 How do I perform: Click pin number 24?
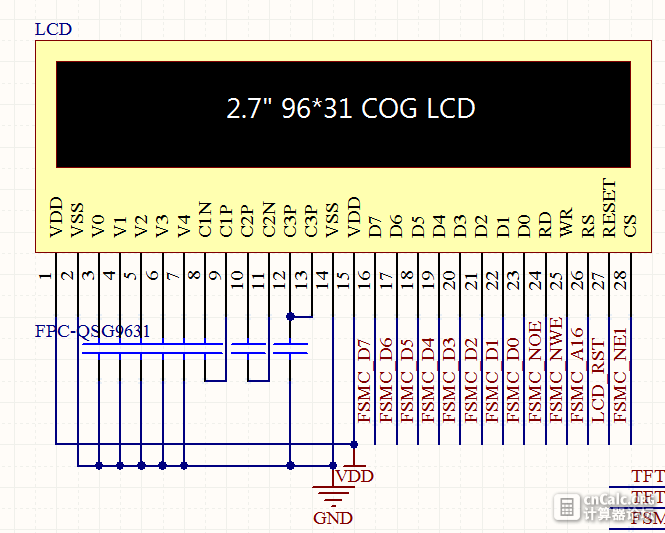pyautogui.click(x=535, y=280)
